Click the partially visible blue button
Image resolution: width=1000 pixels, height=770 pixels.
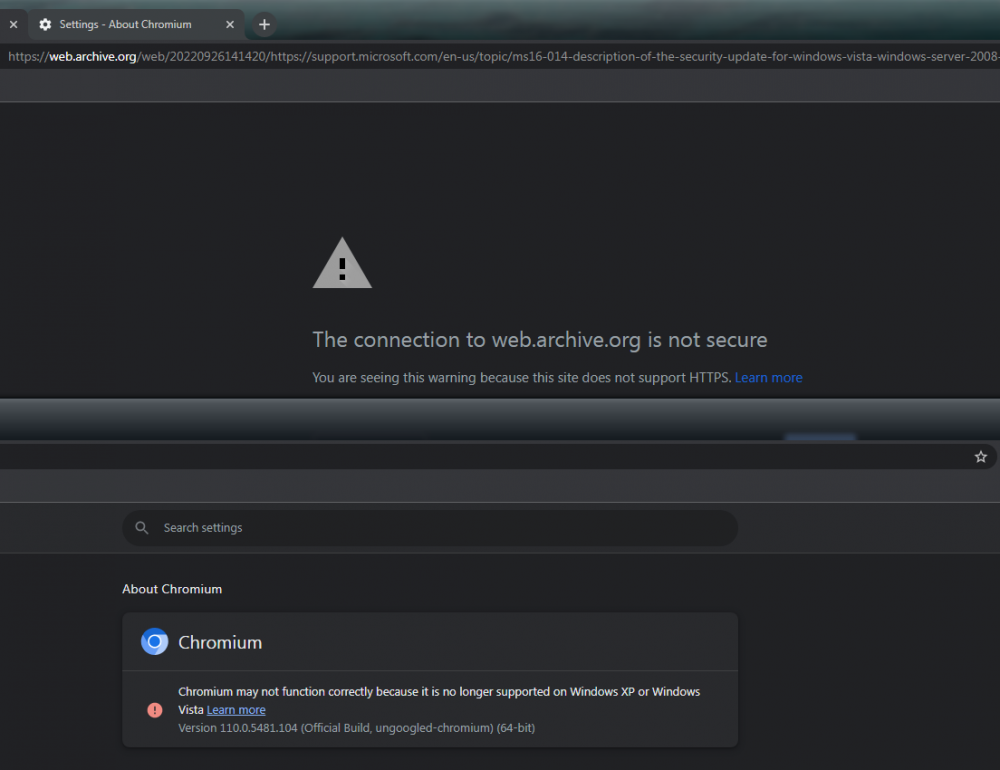820,438
